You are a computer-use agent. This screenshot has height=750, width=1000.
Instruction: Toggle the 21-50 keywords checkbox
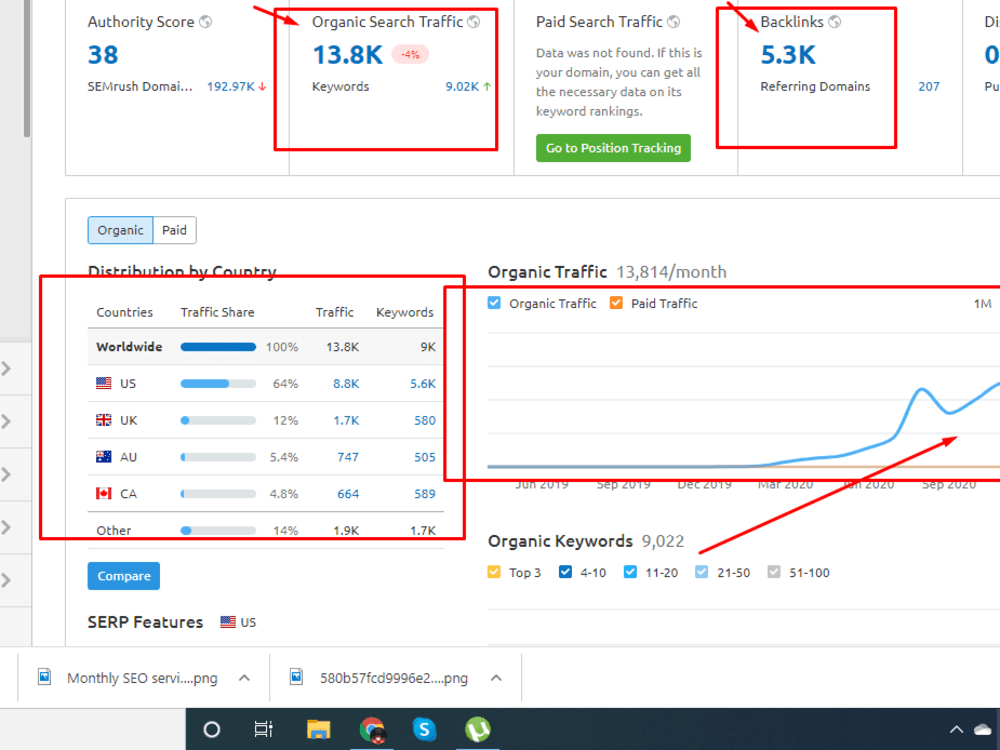[x=702, y=572]
